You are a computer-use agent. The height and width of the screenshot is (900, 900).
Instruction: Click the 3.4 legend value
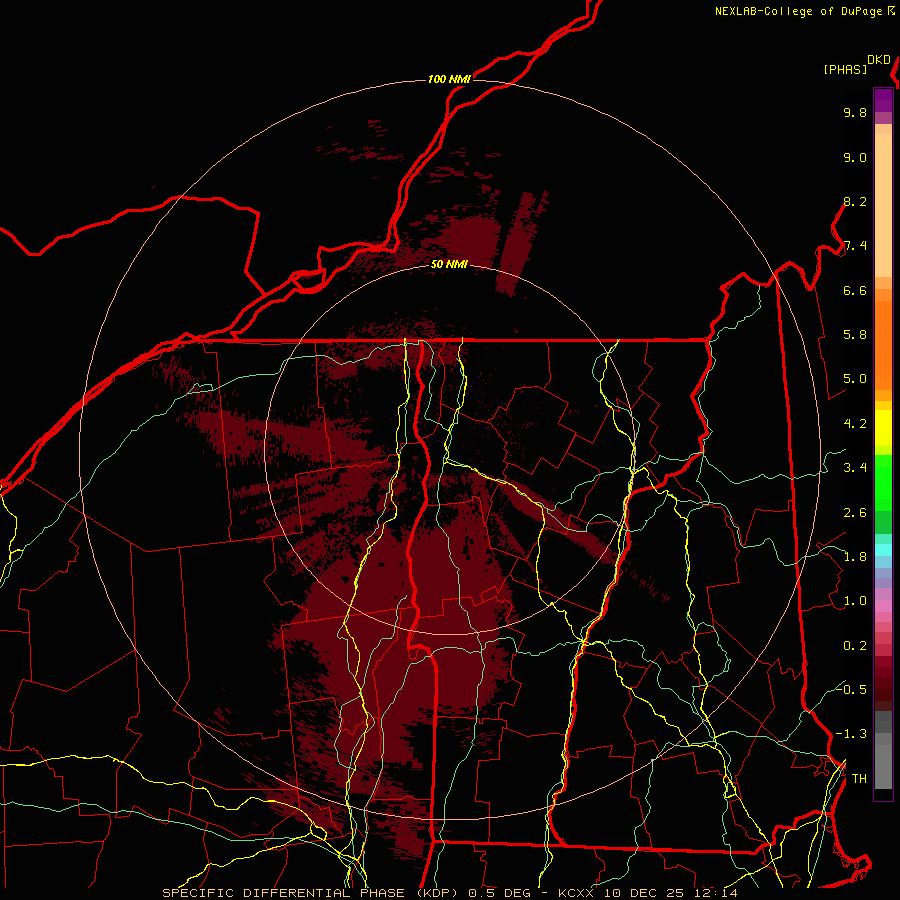tap(855, 468)
